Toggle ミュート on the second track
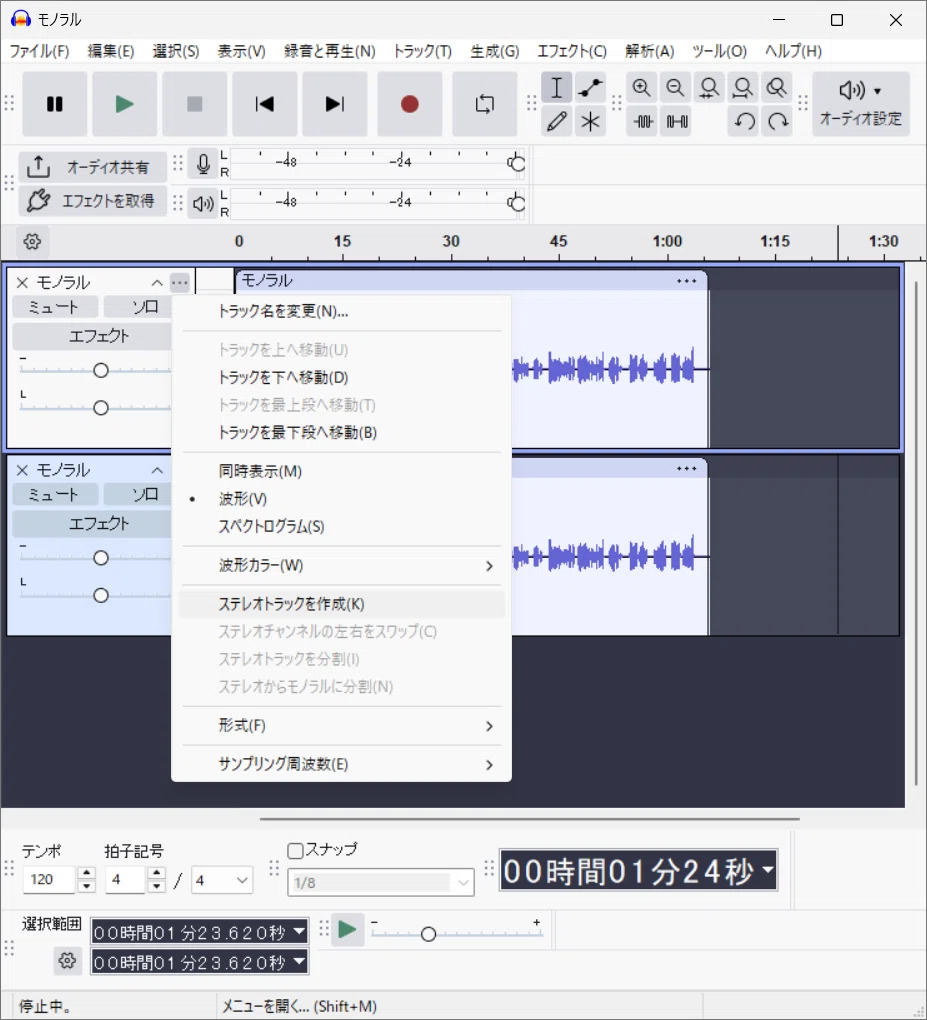 [55, 494]
